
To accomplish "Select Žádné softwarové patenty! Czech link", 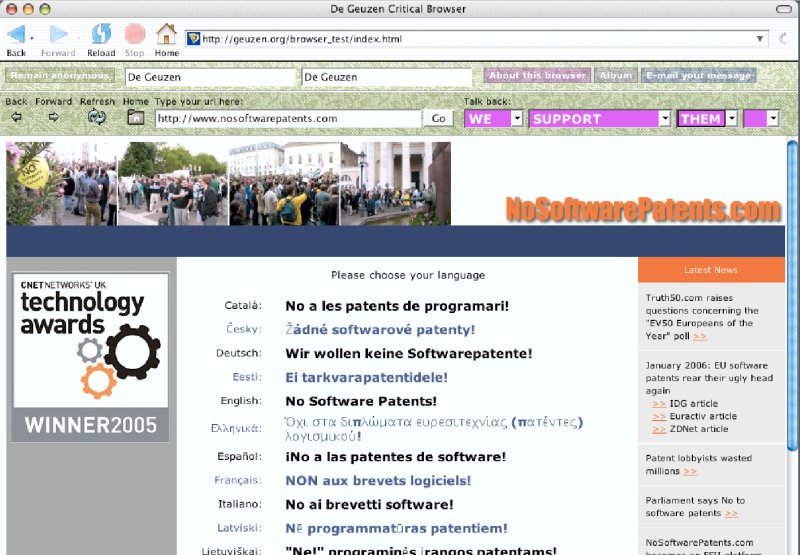I will click(x=380, y=330).
